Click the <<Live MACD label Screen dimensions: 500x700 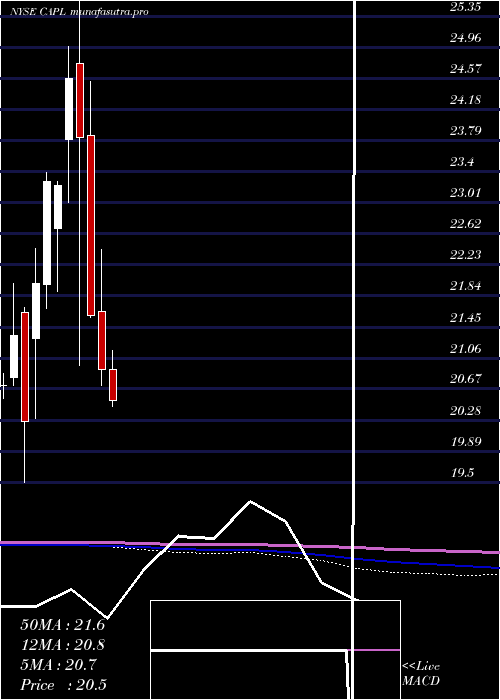click(x=421, y=674)
